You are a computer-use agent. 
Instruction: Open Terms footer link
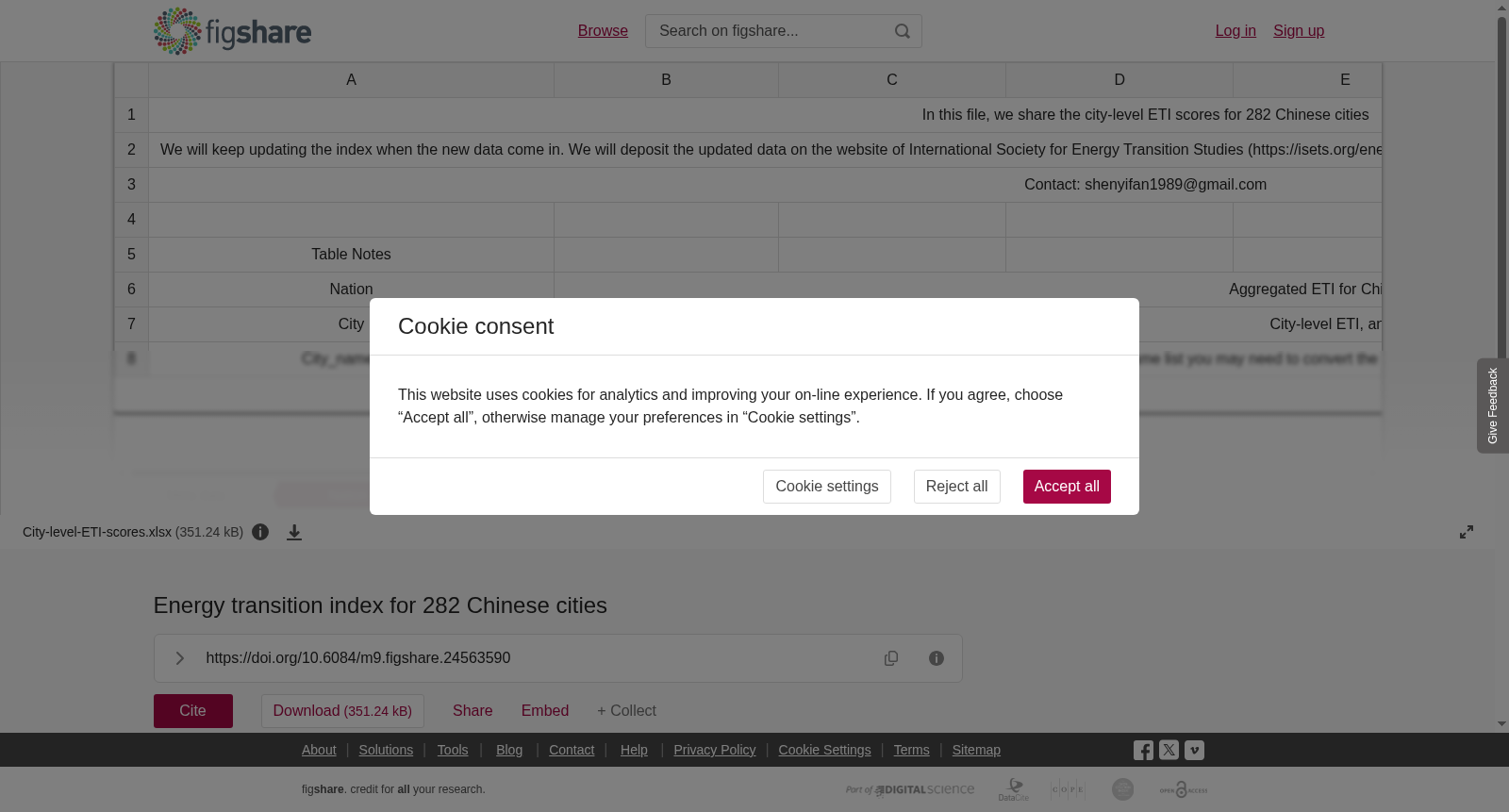pos(912,750)
